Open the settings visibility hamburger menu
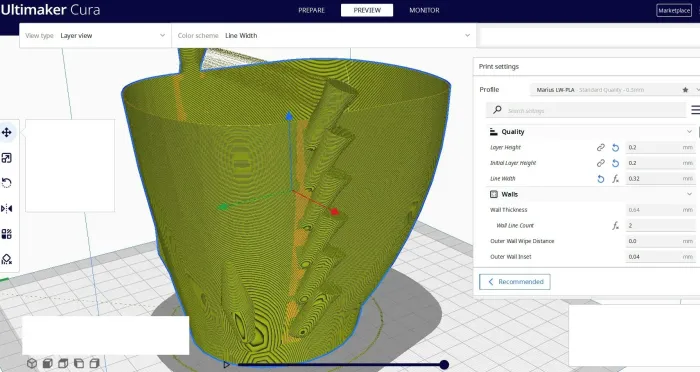This screenshot has height=372, width=700. (695, 109)
